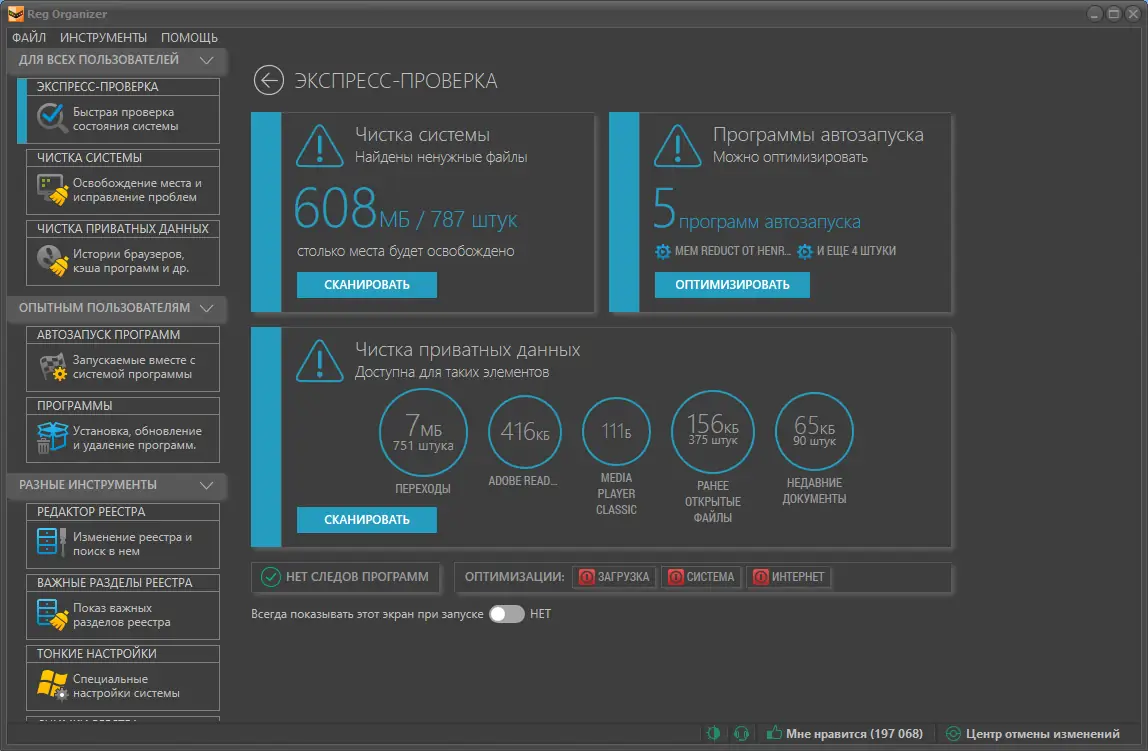Click the red power icon for СИСТЕМА
This screenshot has height=751, width=1148.
(x=676, y=577)
